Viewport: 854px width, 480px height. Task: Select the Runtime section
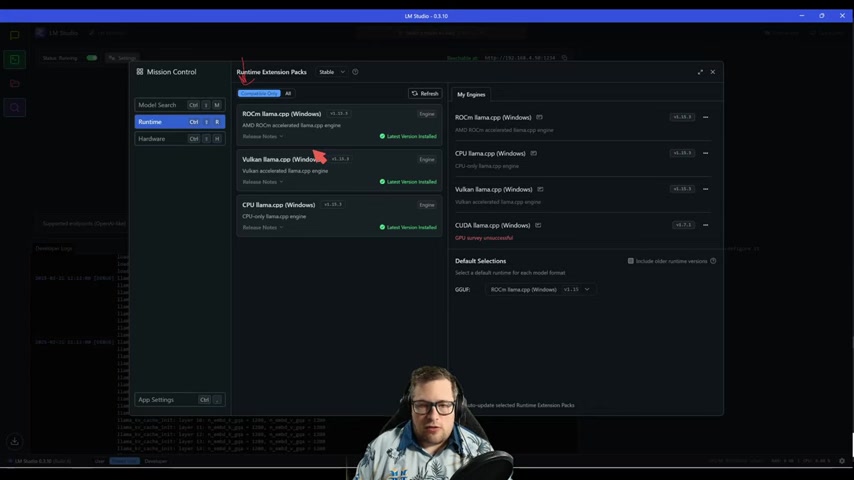pos(180,122)
